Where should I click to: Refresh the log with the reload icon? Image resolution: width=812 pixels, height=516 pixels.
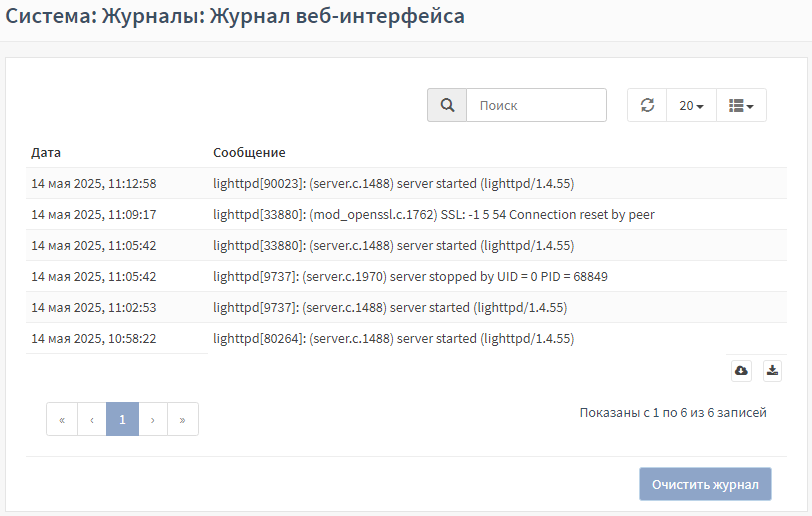647,105
